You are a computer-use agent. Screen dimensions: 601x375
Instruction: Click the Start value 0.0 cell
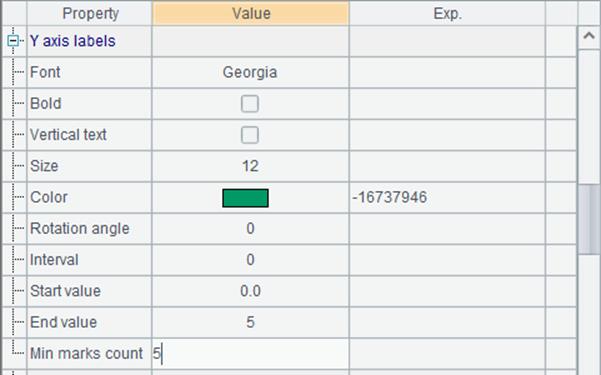tap(250, 291)
